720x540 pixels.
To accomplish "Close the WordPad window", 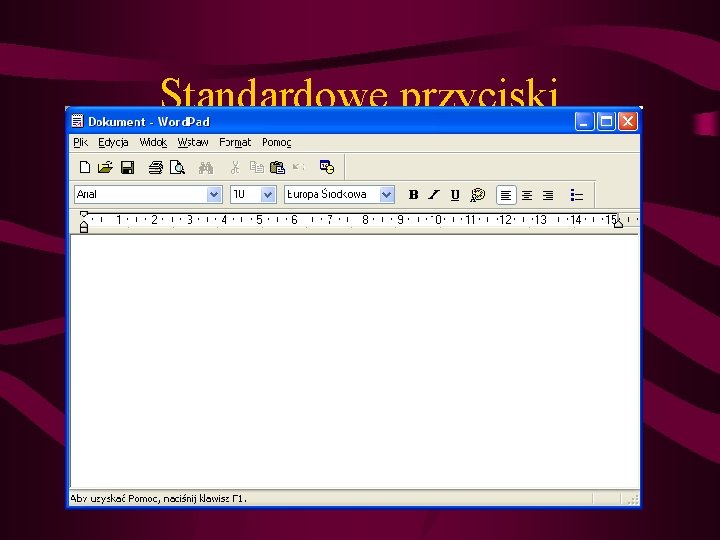I will (627, 122).
